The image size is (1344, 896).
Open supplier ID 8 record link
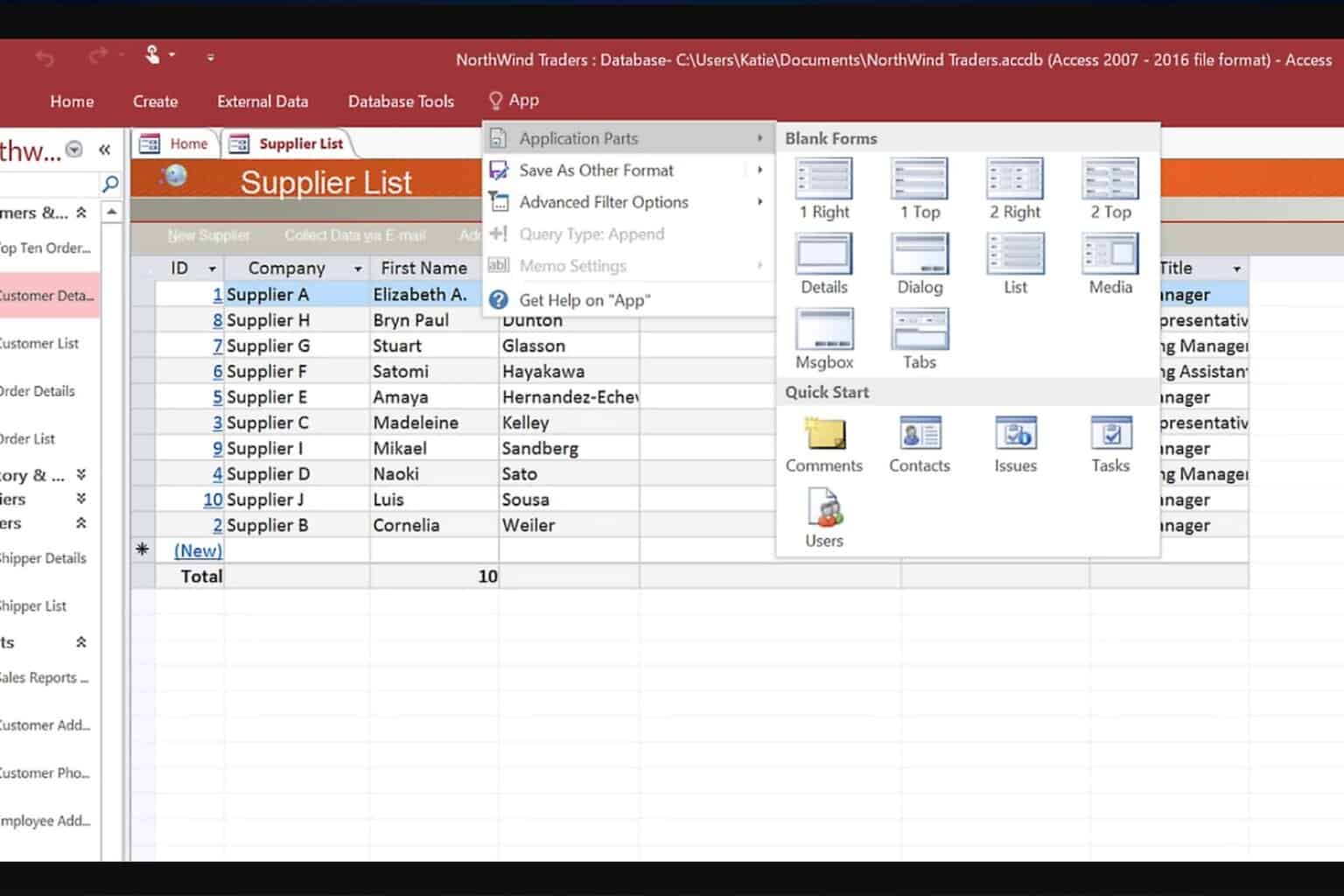coord(218,320)
